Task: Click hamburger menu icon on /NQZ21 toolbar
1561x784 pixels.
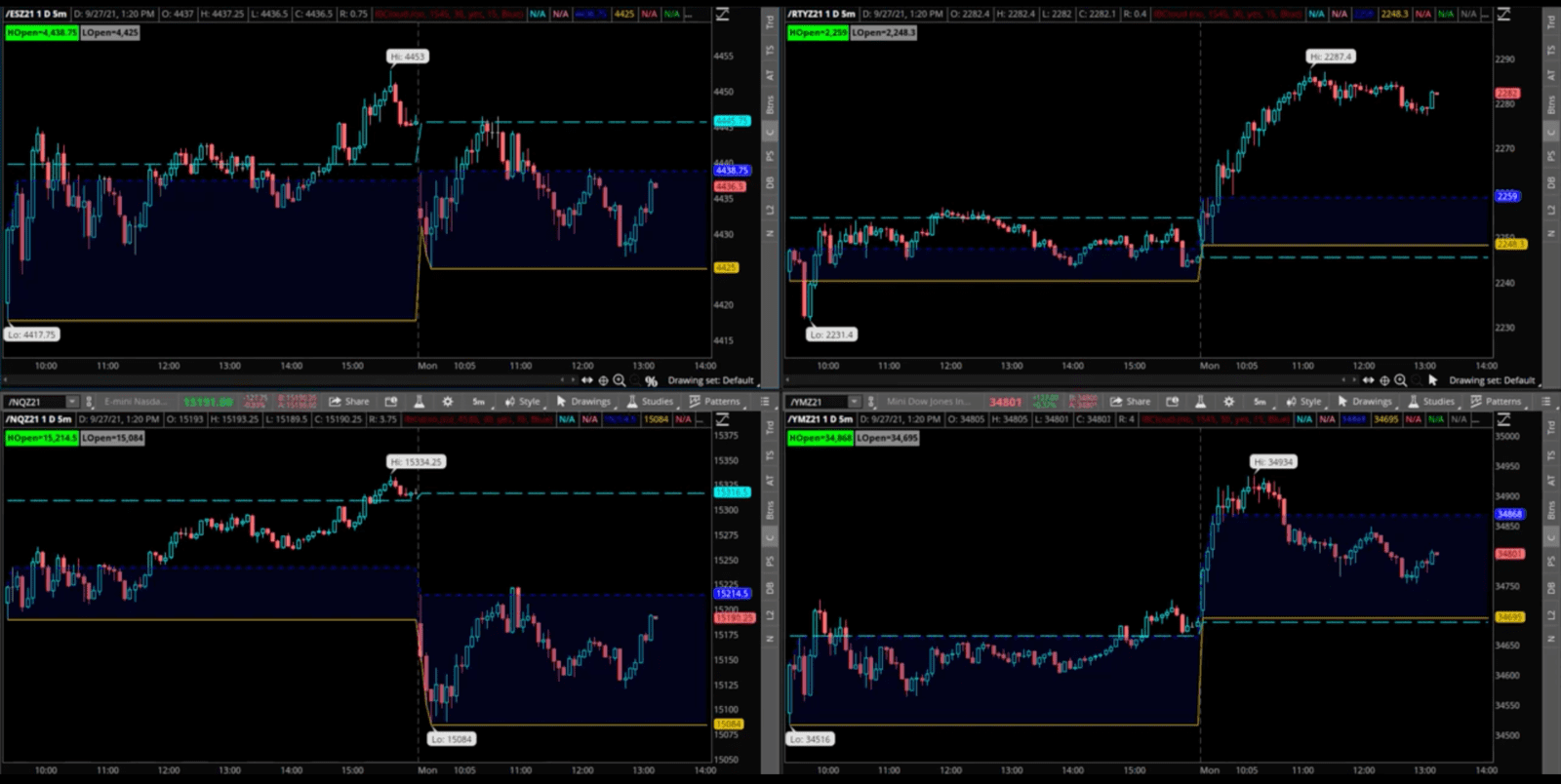Action: tap(766, 402)
